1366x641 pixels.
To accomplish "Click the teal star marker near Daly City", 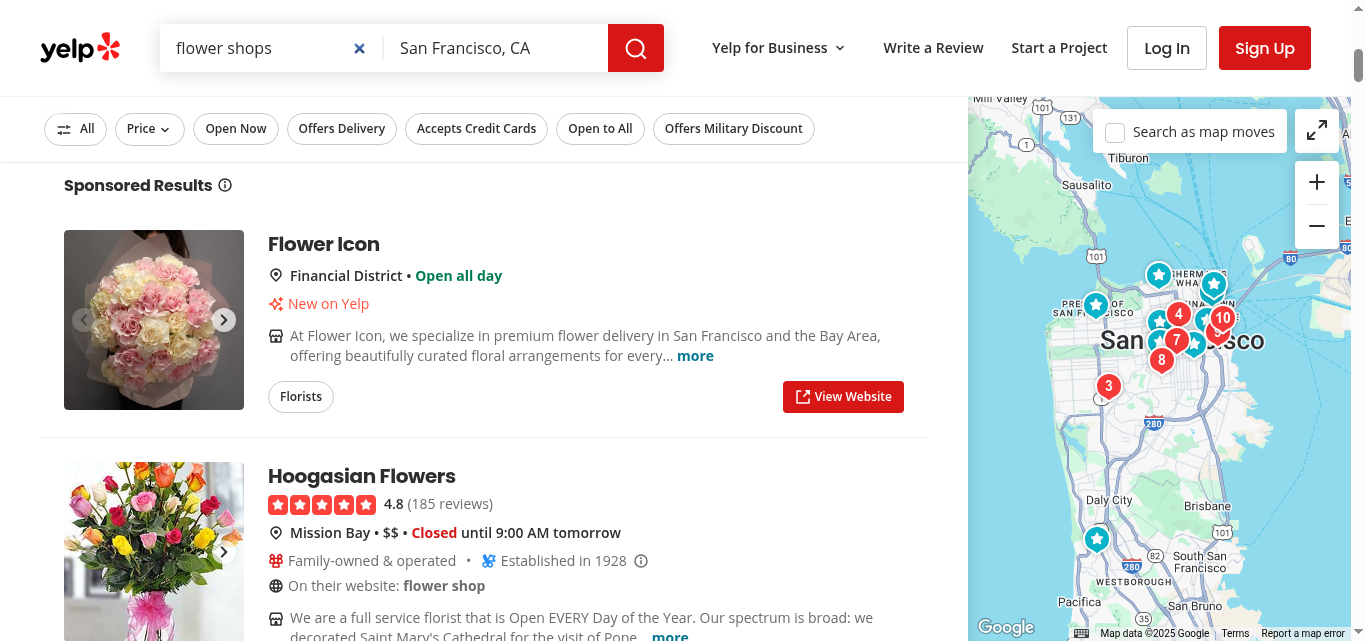I will [x=1097, y=540].
